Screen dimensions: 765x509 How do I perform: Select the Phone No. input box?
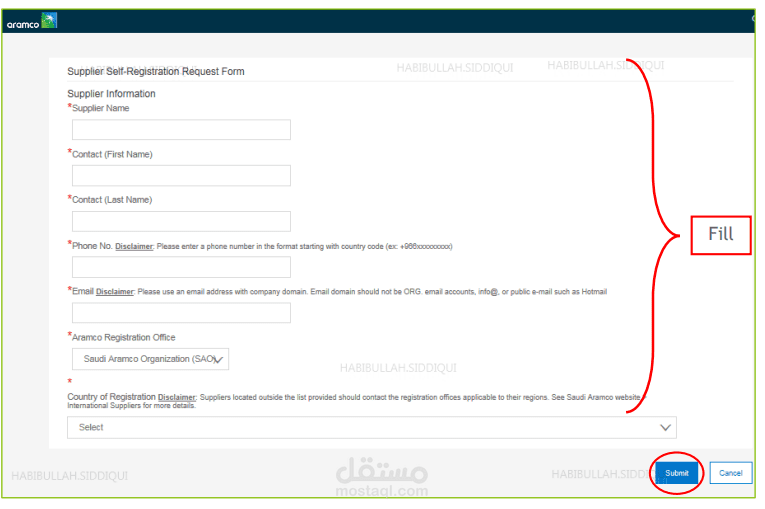pos(183,269)
